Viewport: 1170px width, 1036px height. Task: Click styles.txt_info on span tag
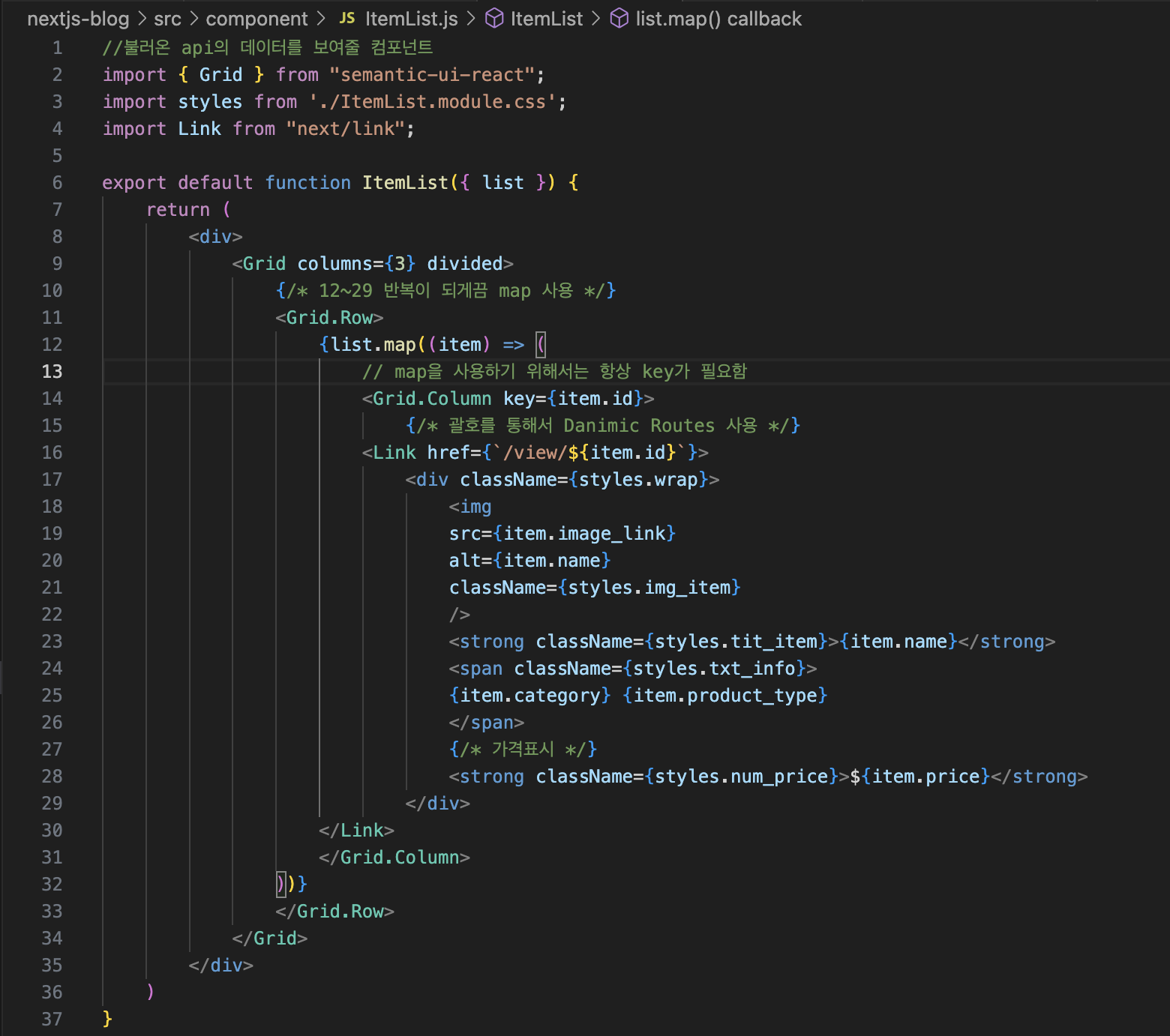click(714, 668)
